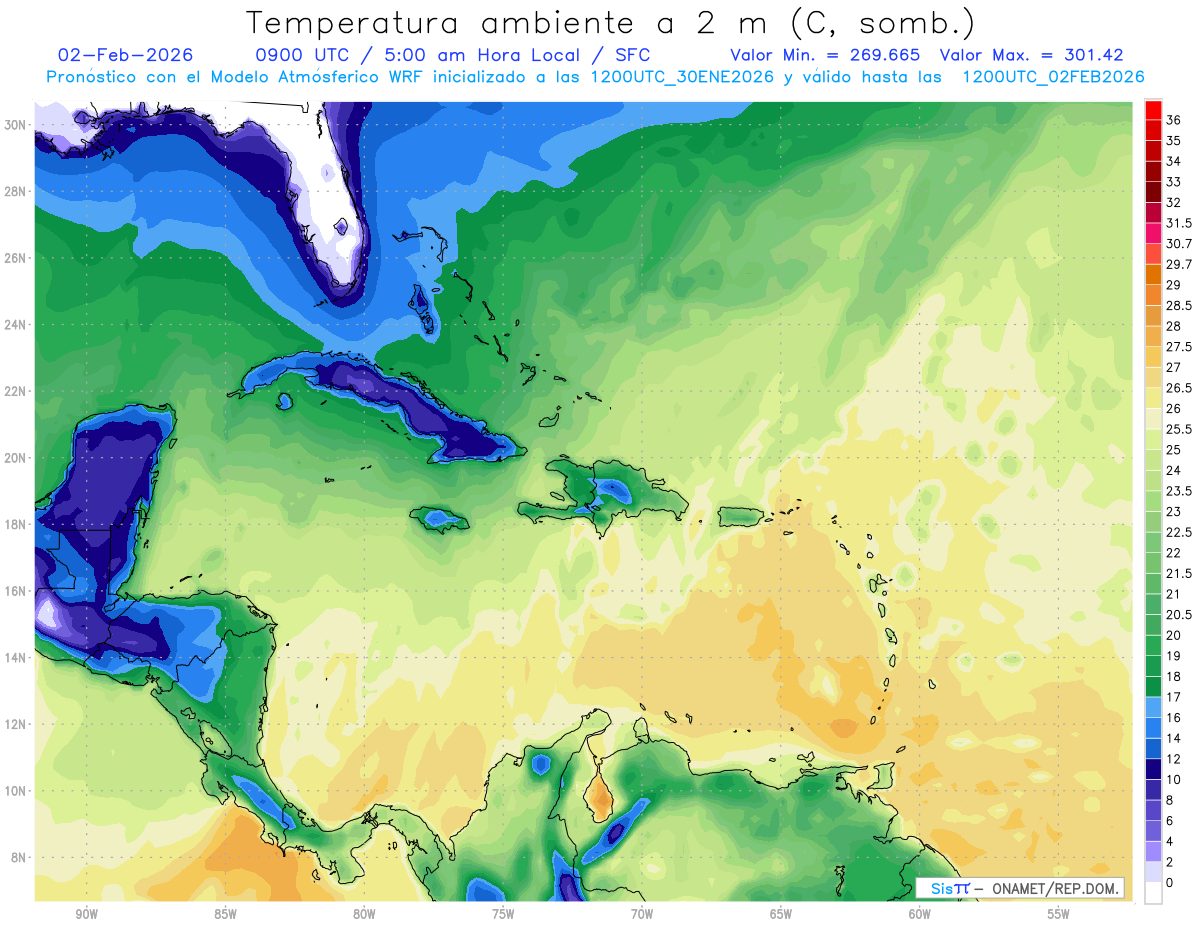Click the '24N' latitude axis label
This screenshot has height=927, width=1200.
pyautogui.click(x=15, y=324)
